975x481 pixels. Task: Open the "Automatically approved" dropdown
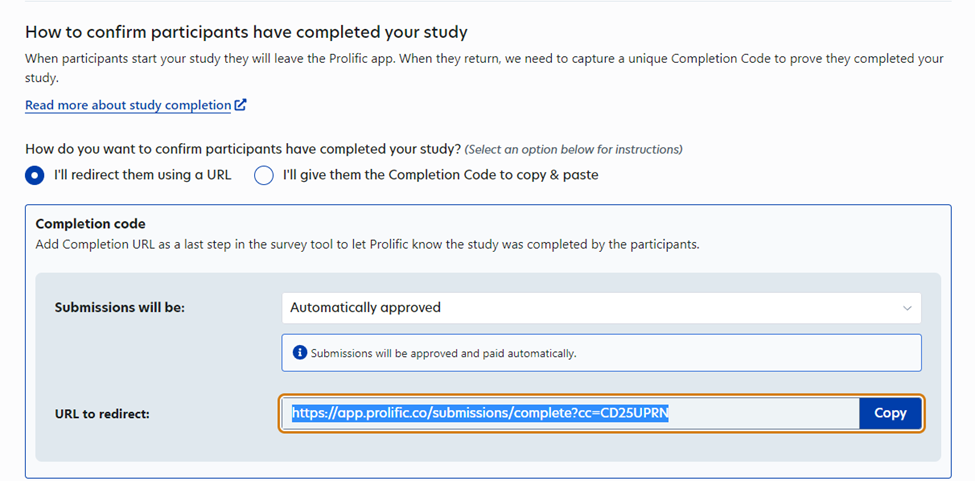(x=600, y=308)
